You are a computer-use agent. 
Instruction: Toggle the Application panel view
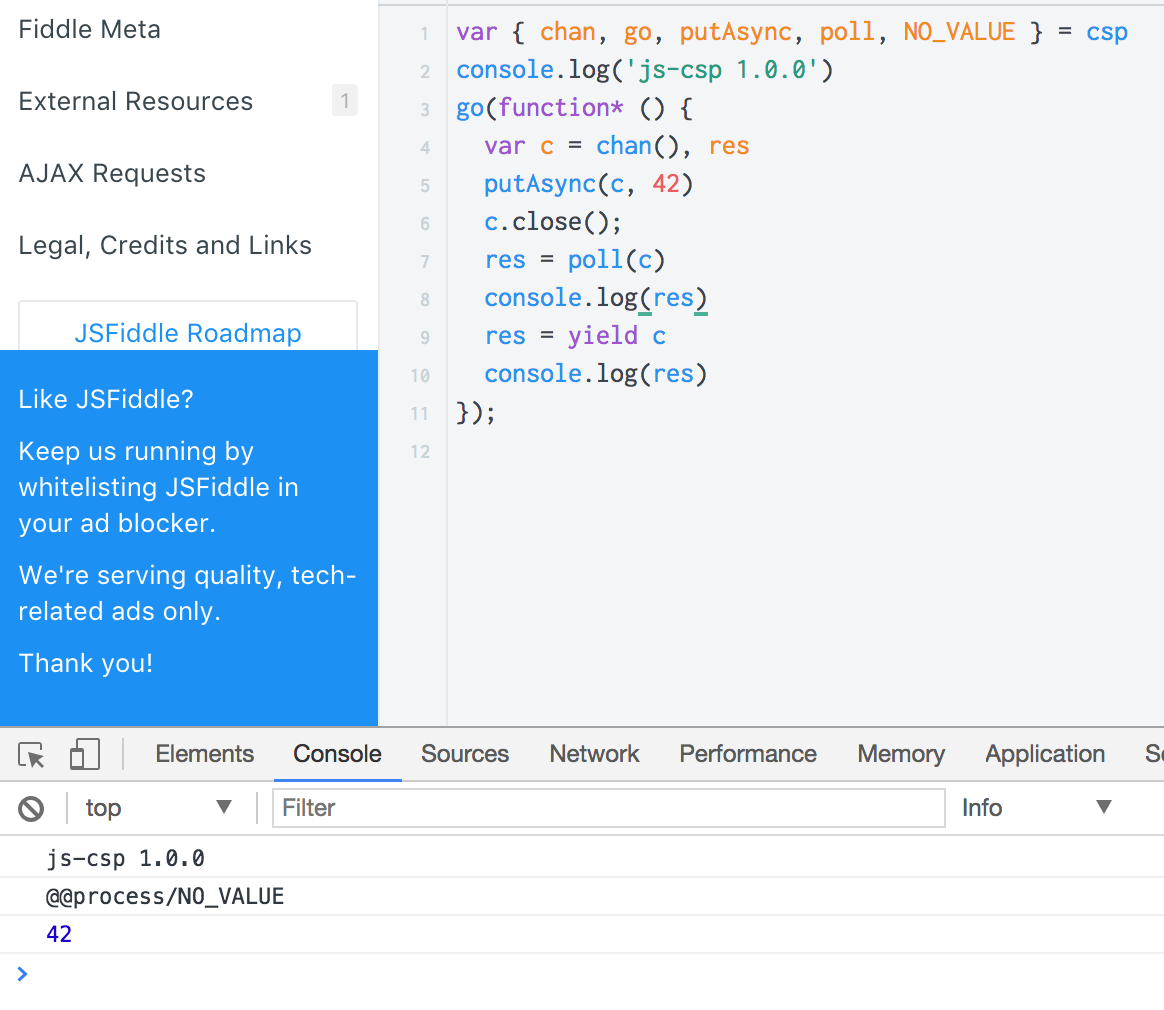pyautogui.click(x=1044, y=754)
